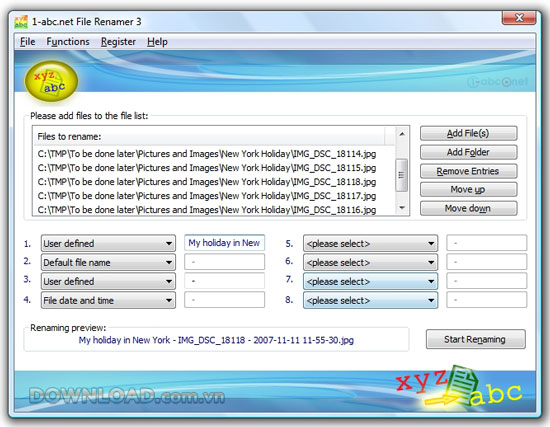This screenshot has height=427, width=550.
Task: Open dropdown 2 set to Default file name
Action: pos(108,262)
